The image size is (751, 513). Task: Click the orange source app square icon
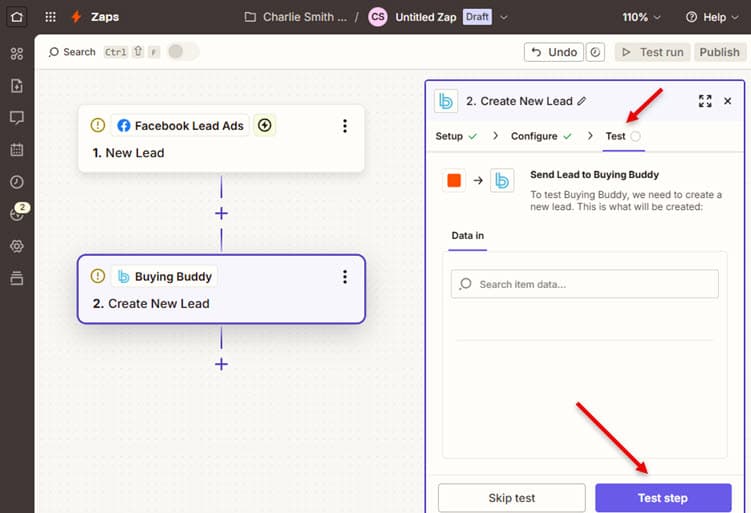click(454, 181)
